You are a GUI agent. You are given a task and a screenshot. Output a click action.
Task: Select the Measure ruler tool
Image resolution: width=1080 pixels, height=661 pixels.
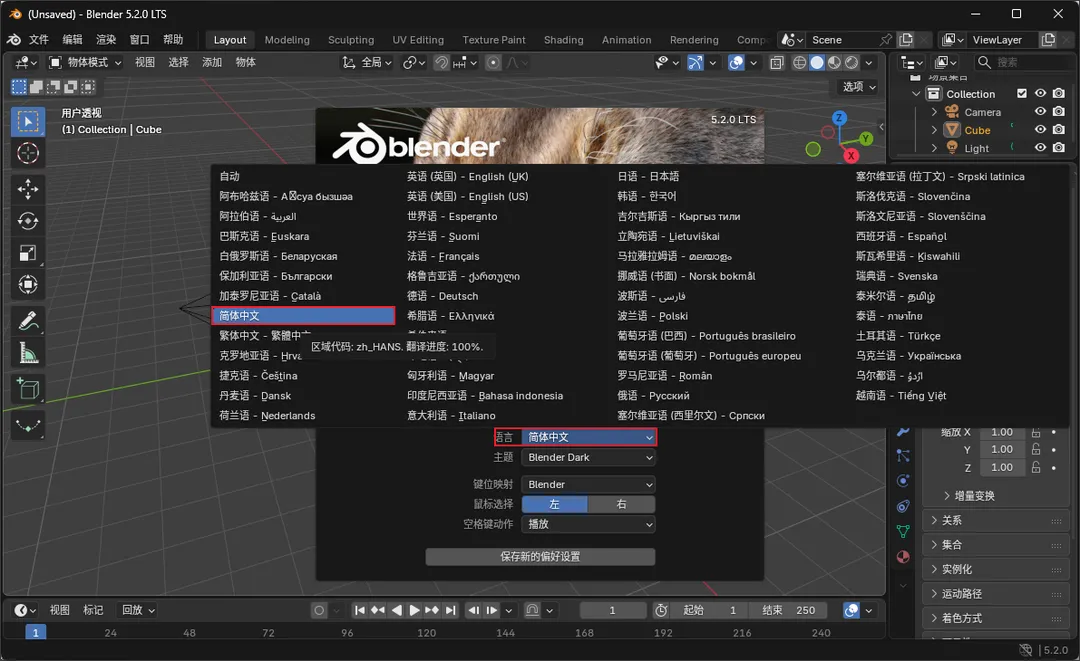[28, 353]
